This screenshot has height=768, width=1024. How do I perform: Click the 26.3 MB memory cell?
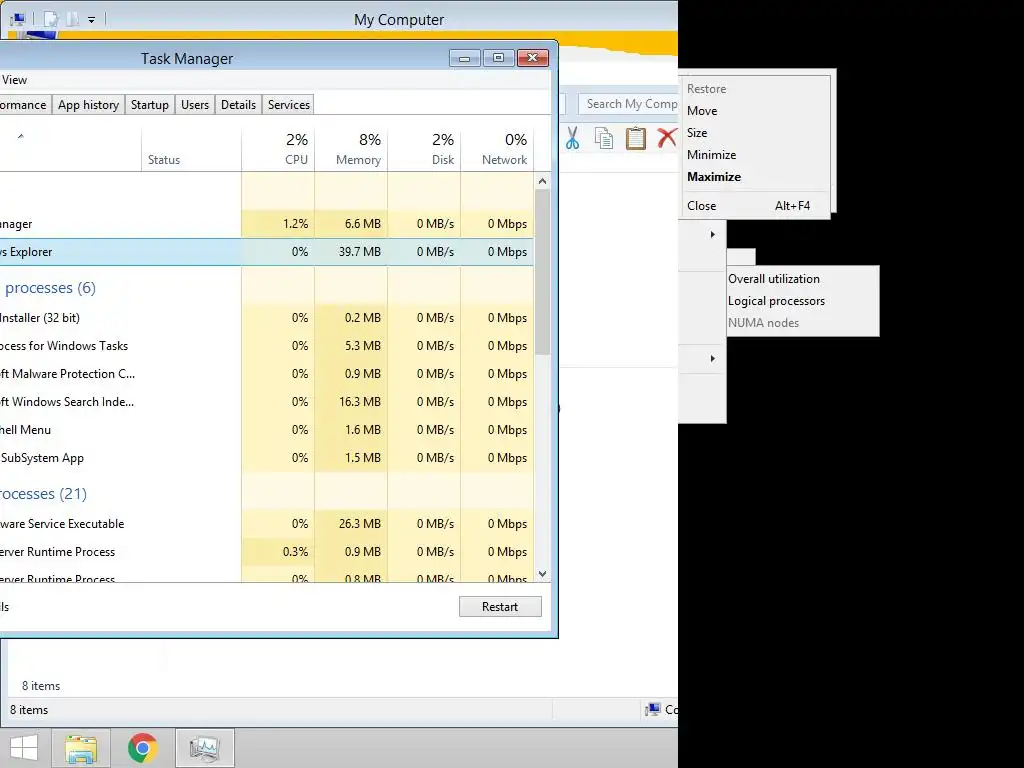(351, 524)
